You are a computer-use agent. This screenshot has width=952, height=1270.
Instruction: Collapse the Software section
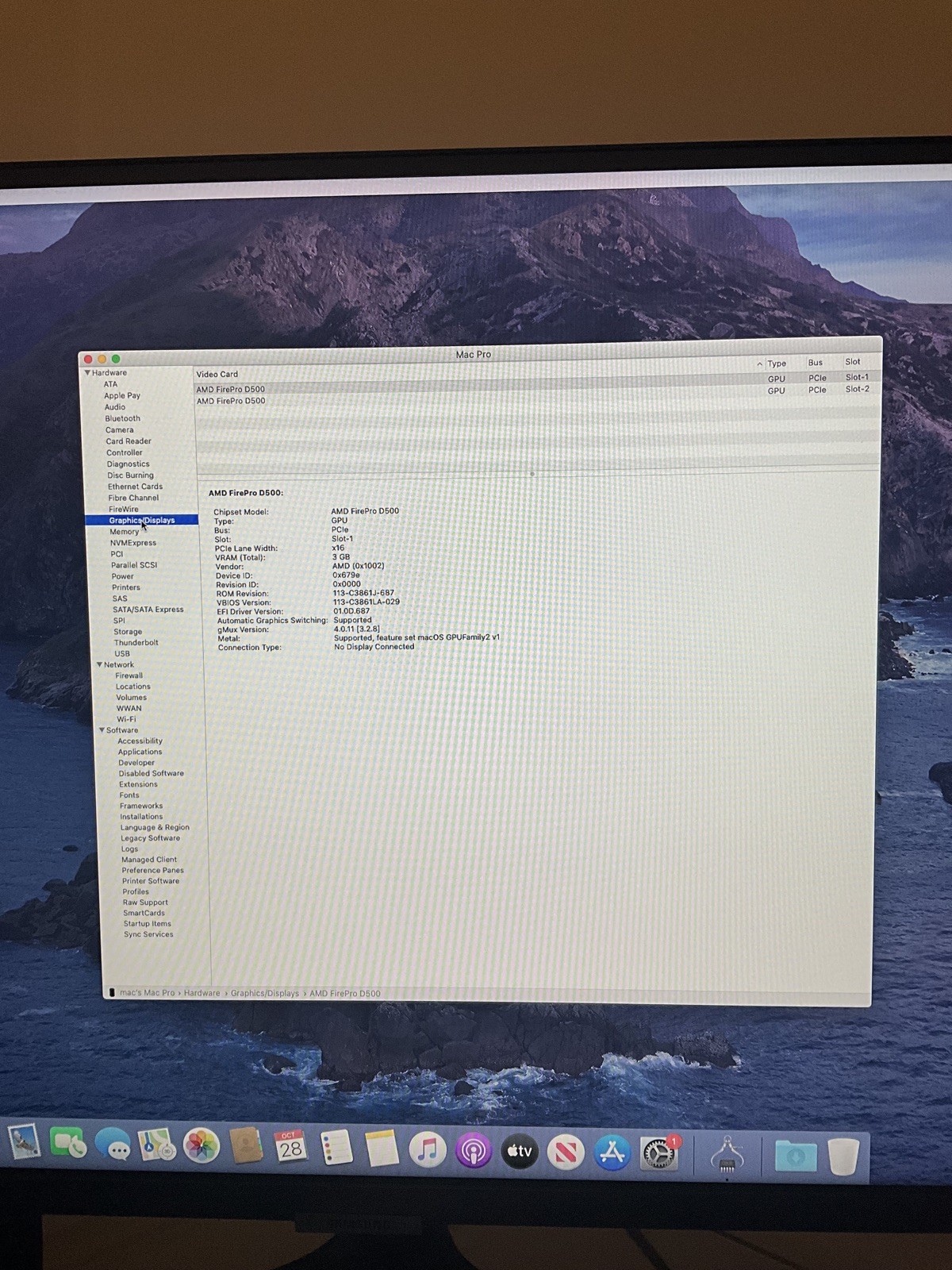(102, 729)
